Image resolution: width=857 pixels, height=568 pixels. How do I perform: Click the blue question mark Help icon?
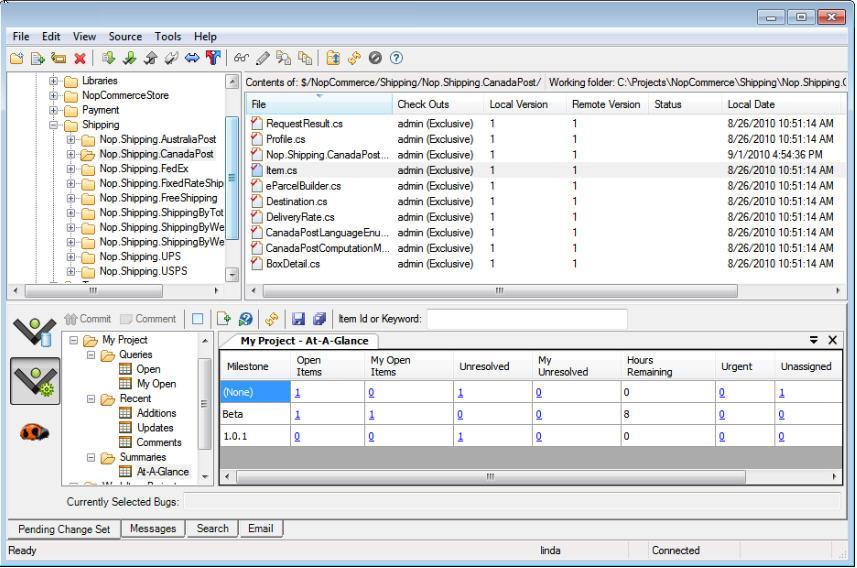[396, 57]
